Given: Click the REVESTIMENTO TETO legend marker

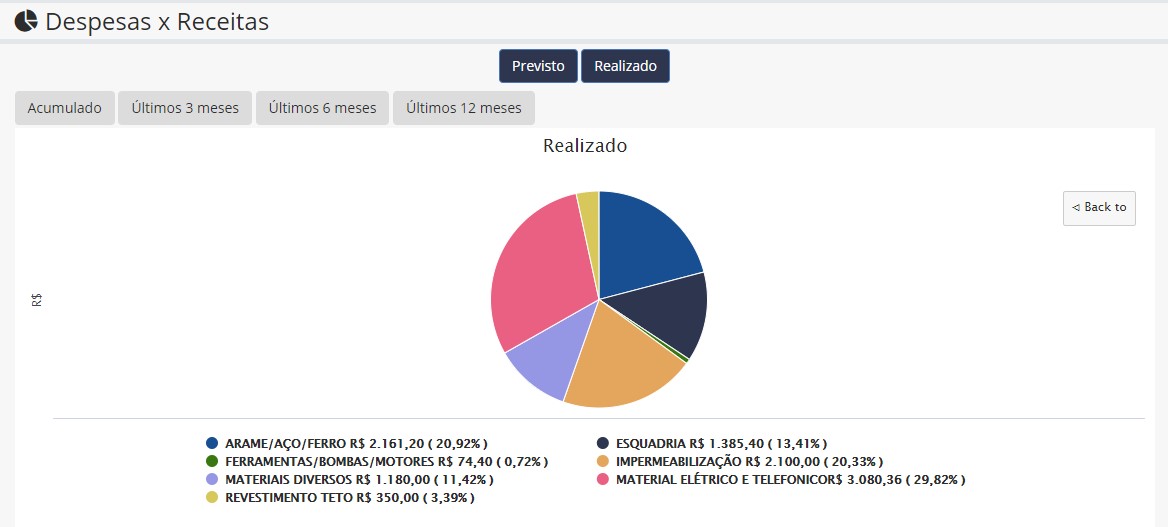Looking at the screenshot, I should click(212, 498).
